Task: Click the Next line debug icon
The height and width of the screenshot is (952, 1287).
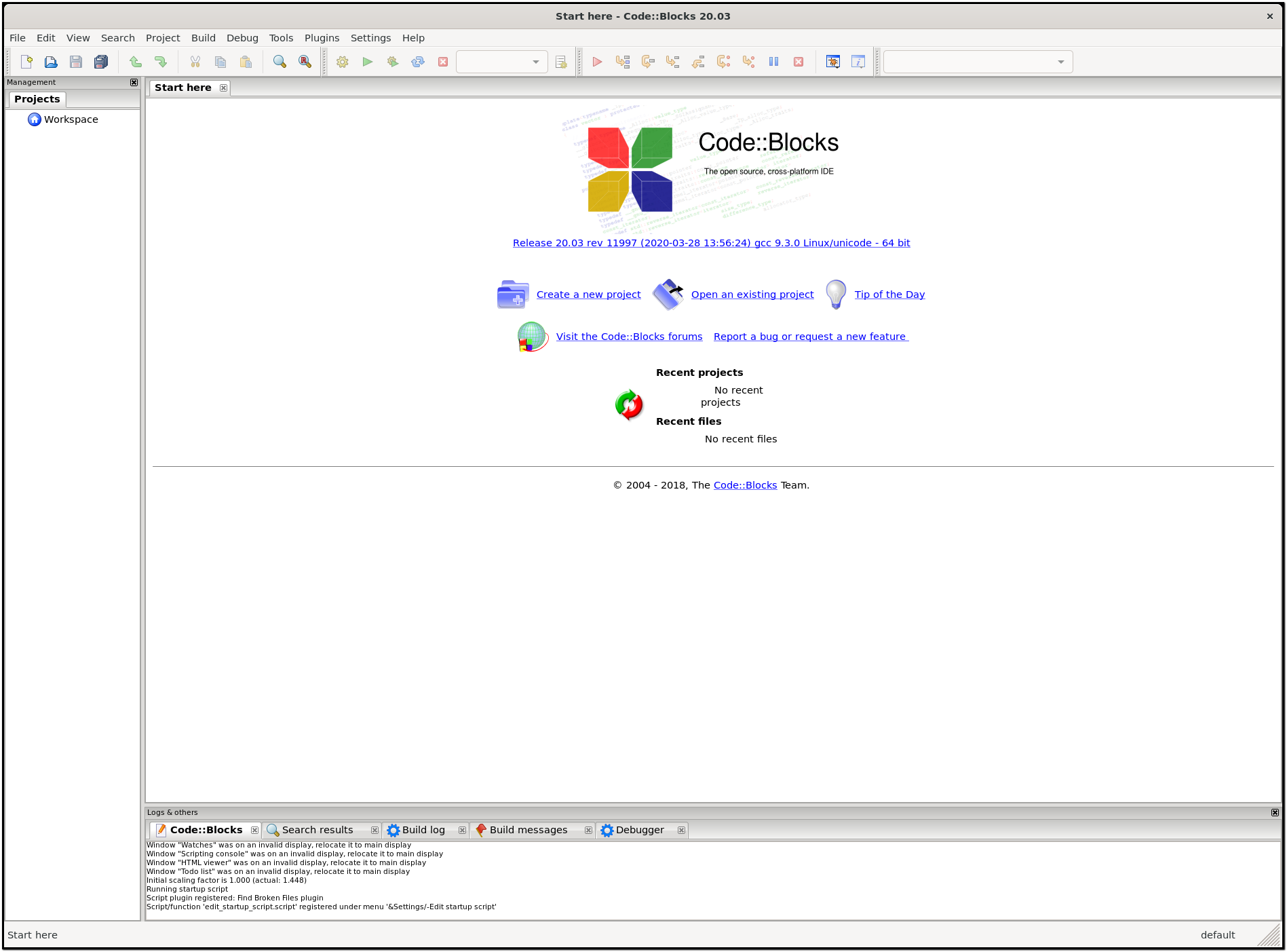Action: (x=648, y=62)
